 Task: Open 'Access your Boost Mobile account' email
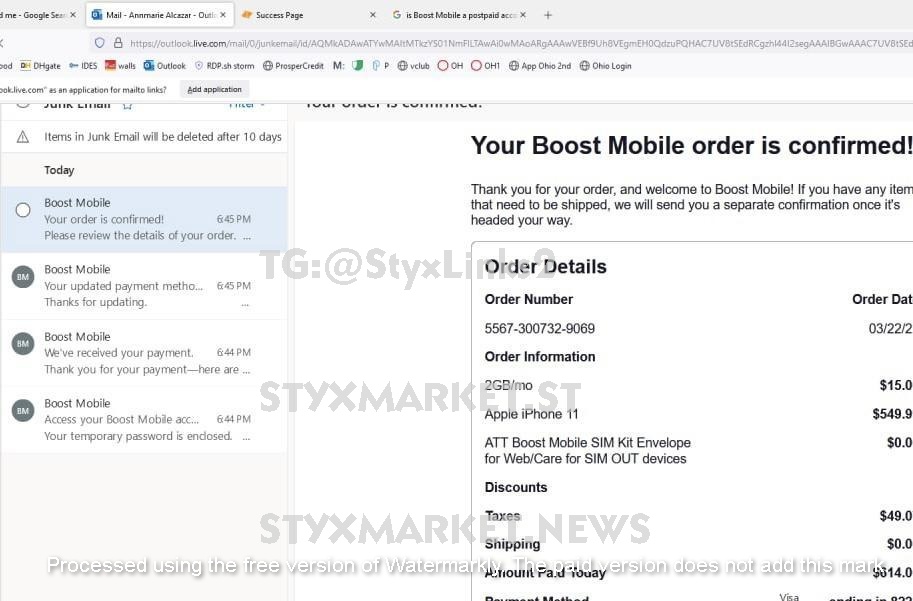pos(144,419)
